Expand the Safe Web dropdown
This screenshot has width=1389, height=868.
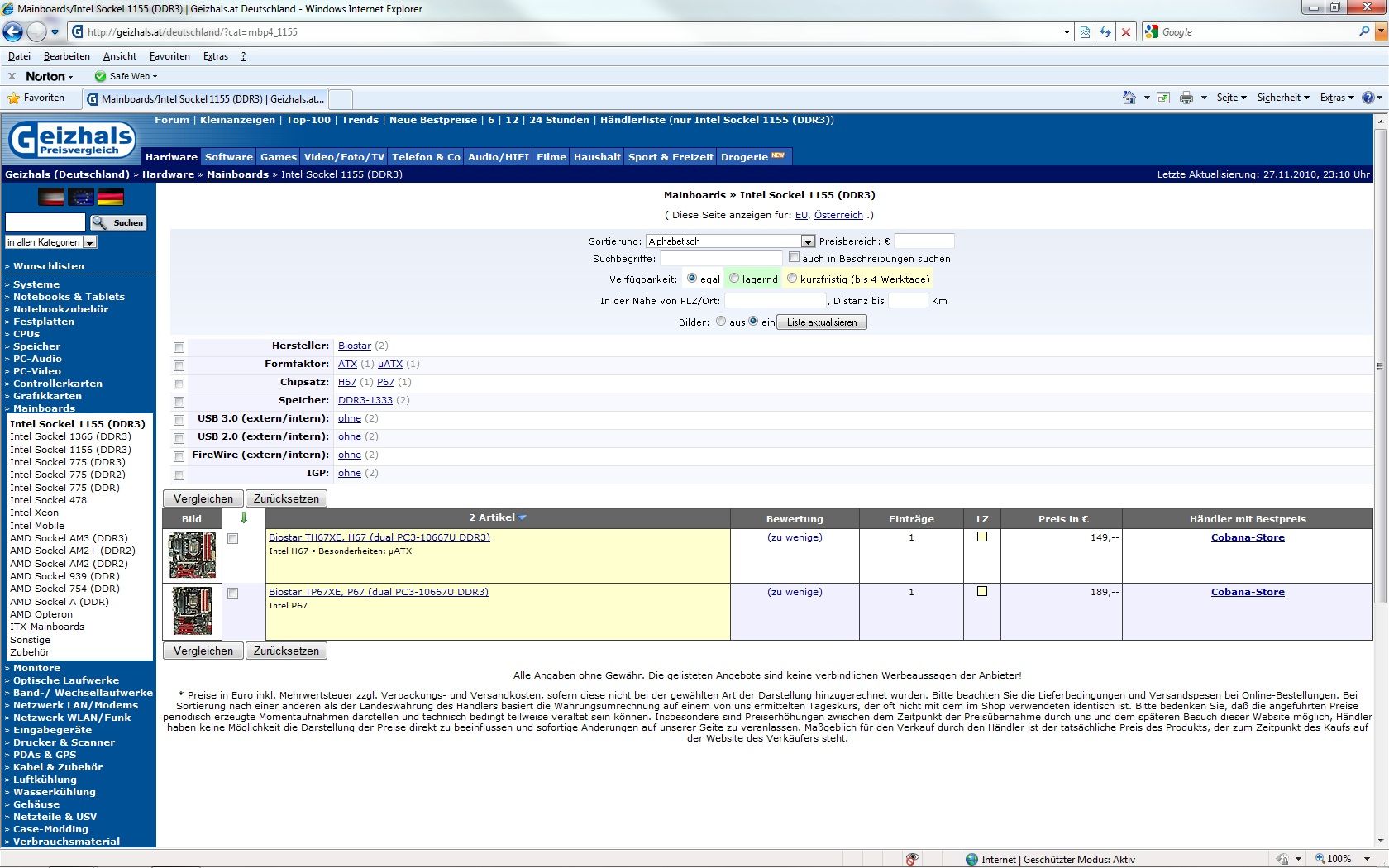click(155, 77)
